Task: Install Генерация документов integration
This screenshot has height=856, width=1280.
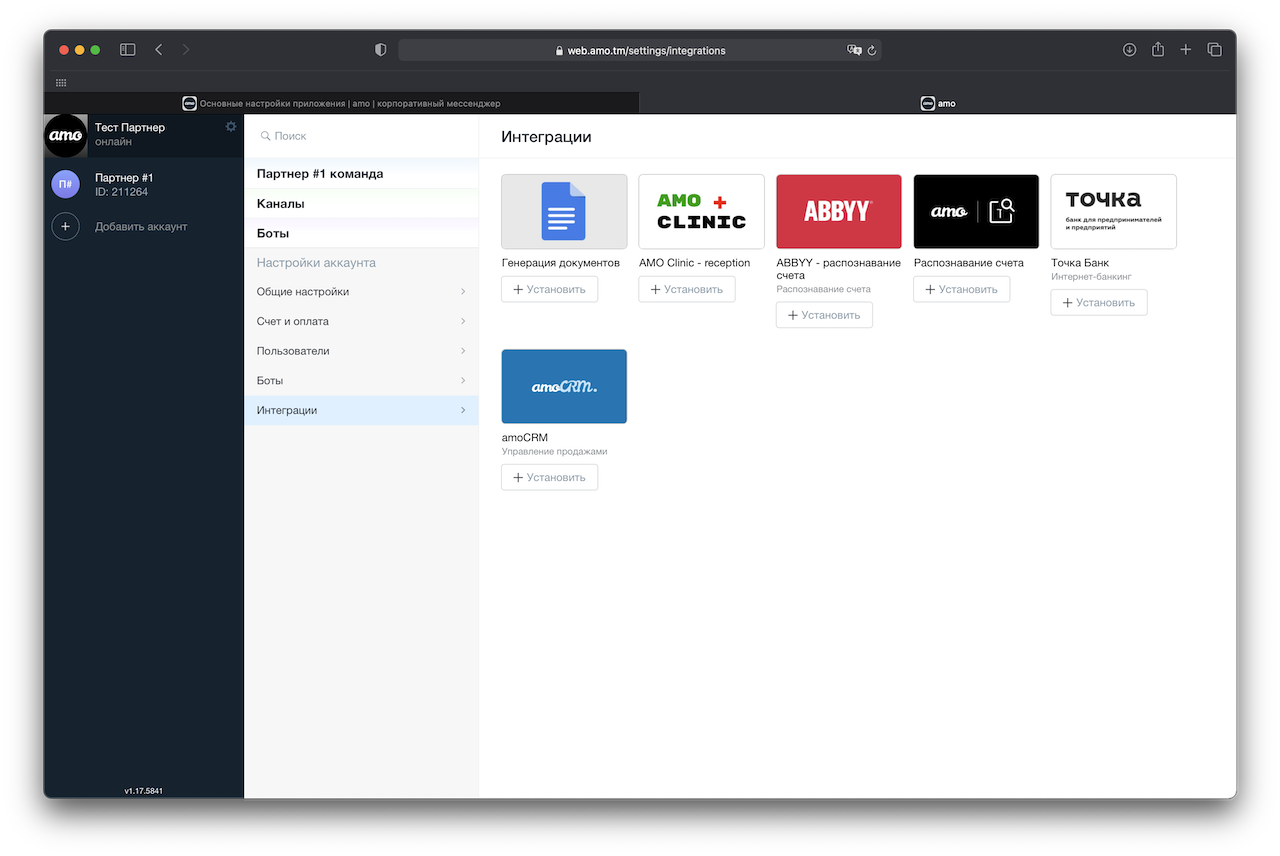Action: click(x=550, y=289)
